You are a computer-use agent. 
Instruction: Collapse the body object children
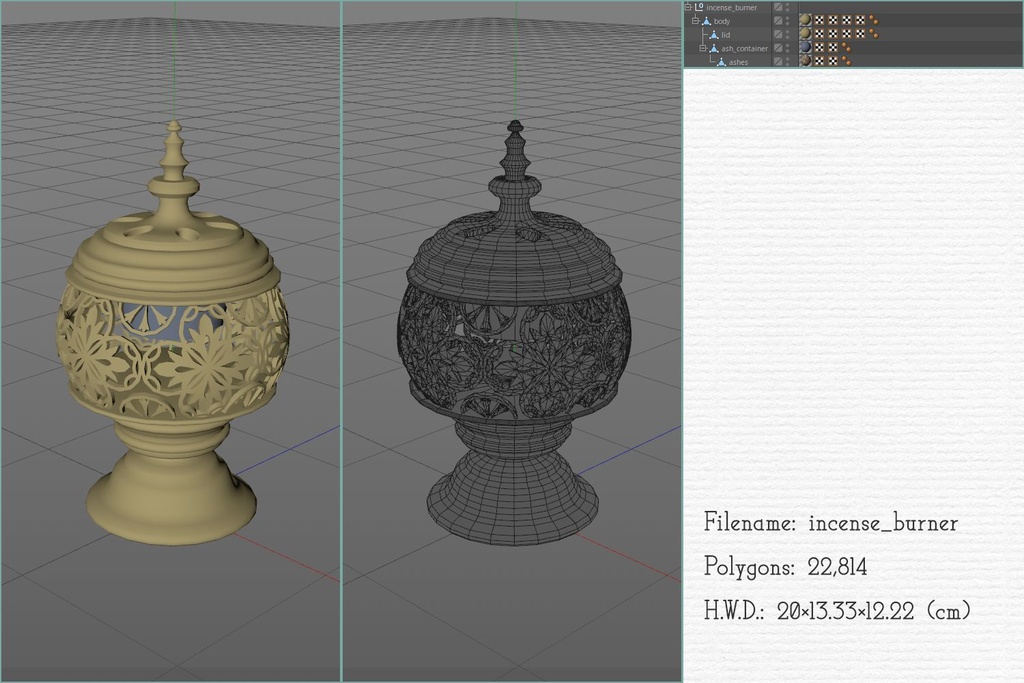695,21
